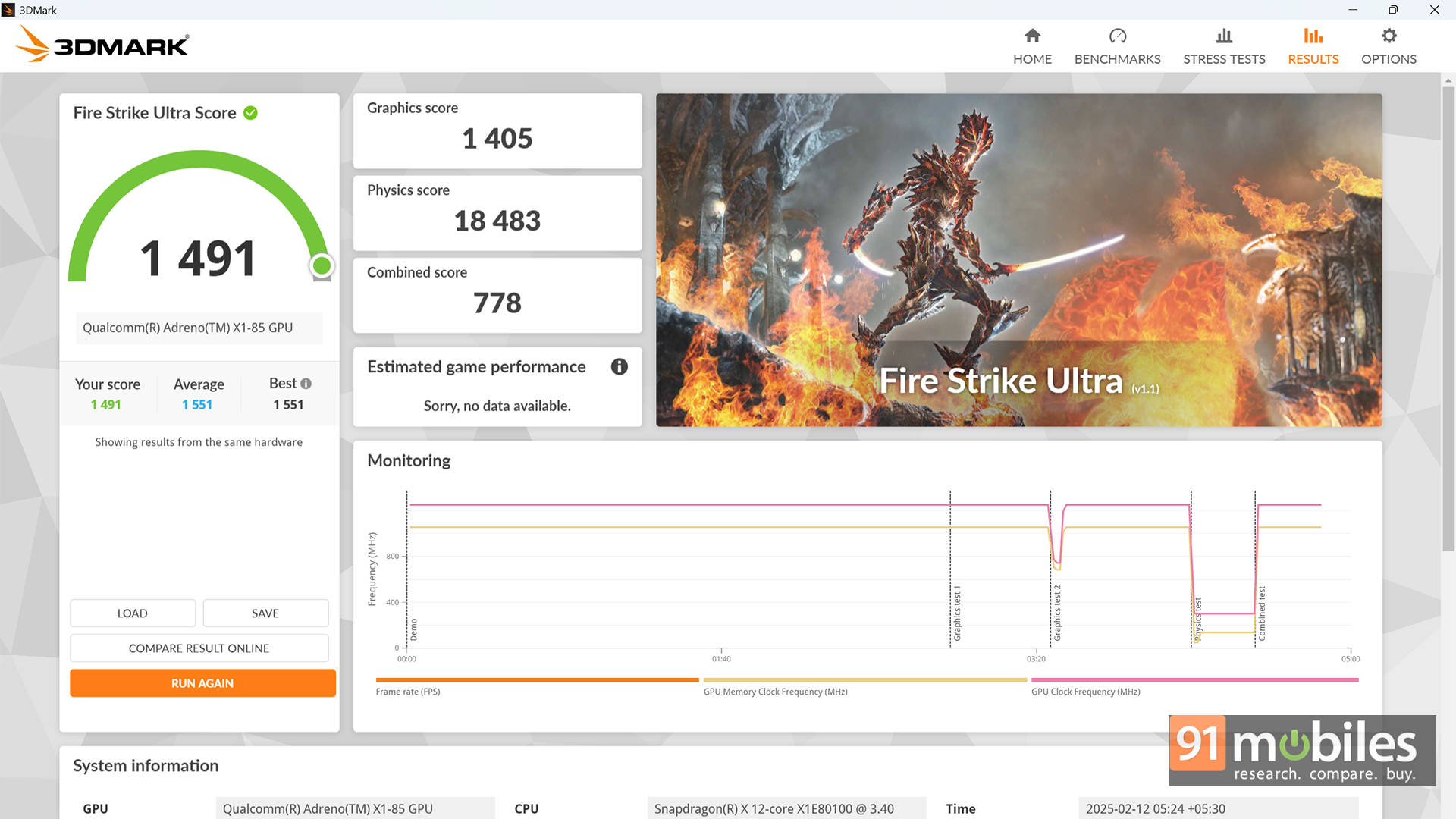Open the Stress Tests chart icon
The width and height of the screenshot is (1456, 819).
point(1224,36)
